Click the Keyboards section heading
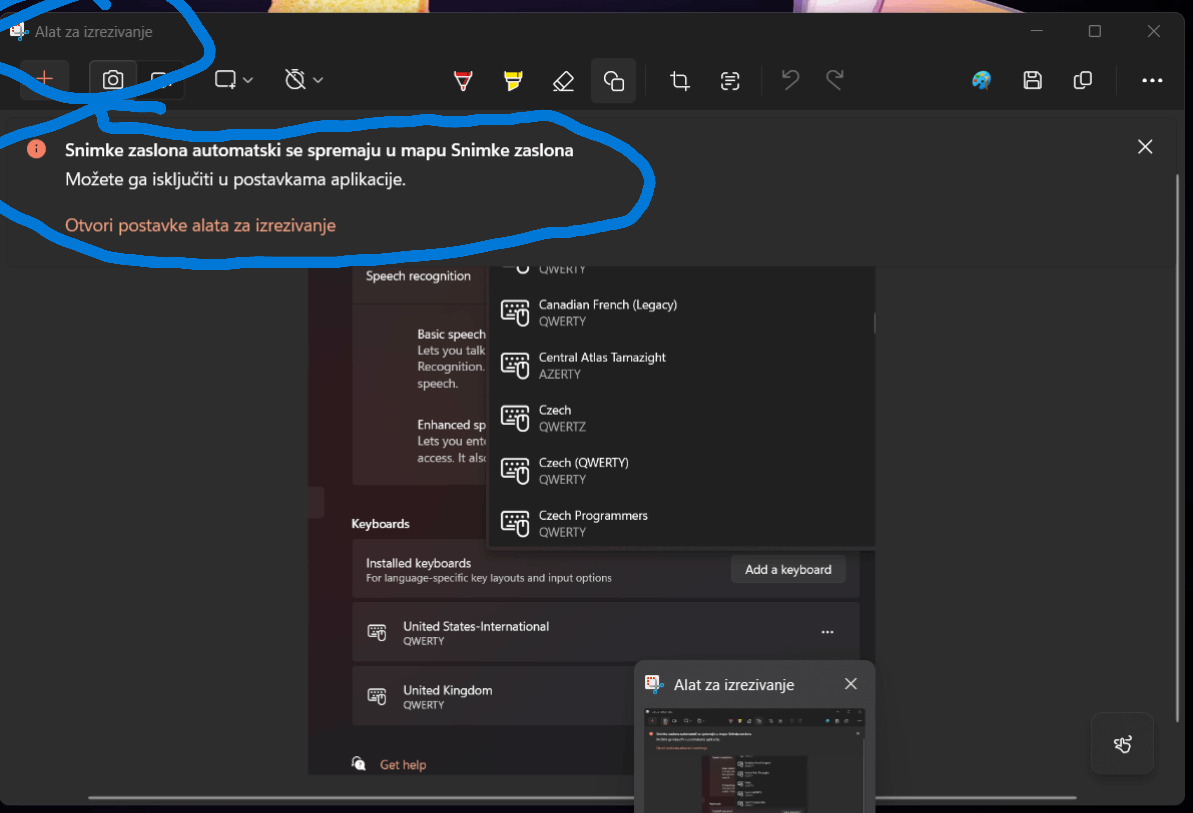Screen dimensions: 1193x813 (380, 523)
